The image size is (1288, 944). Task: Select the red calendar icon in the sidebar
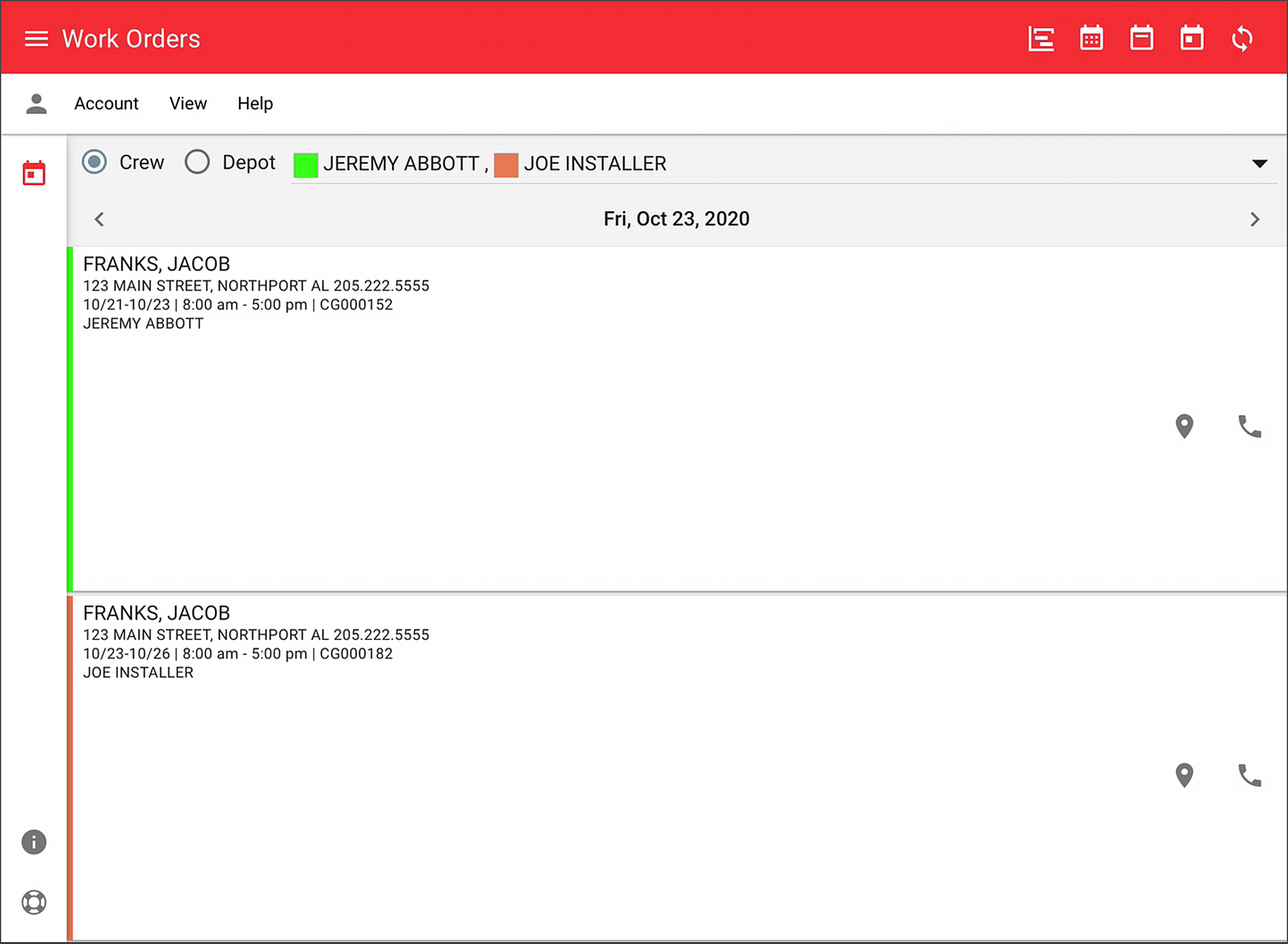tap(34, 171)
